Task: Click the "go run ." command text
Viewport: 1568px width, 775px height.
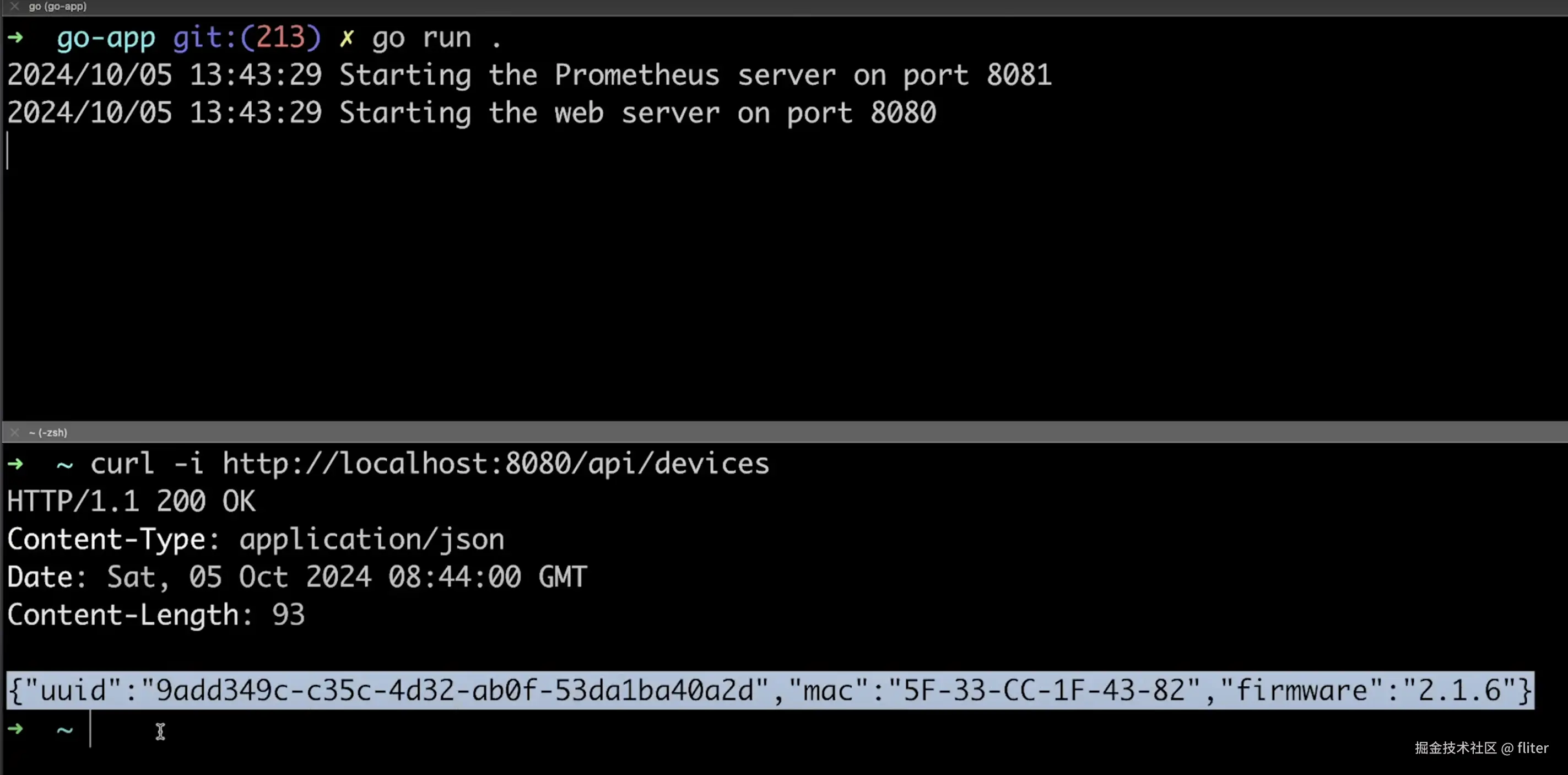Action: point(436,39)
